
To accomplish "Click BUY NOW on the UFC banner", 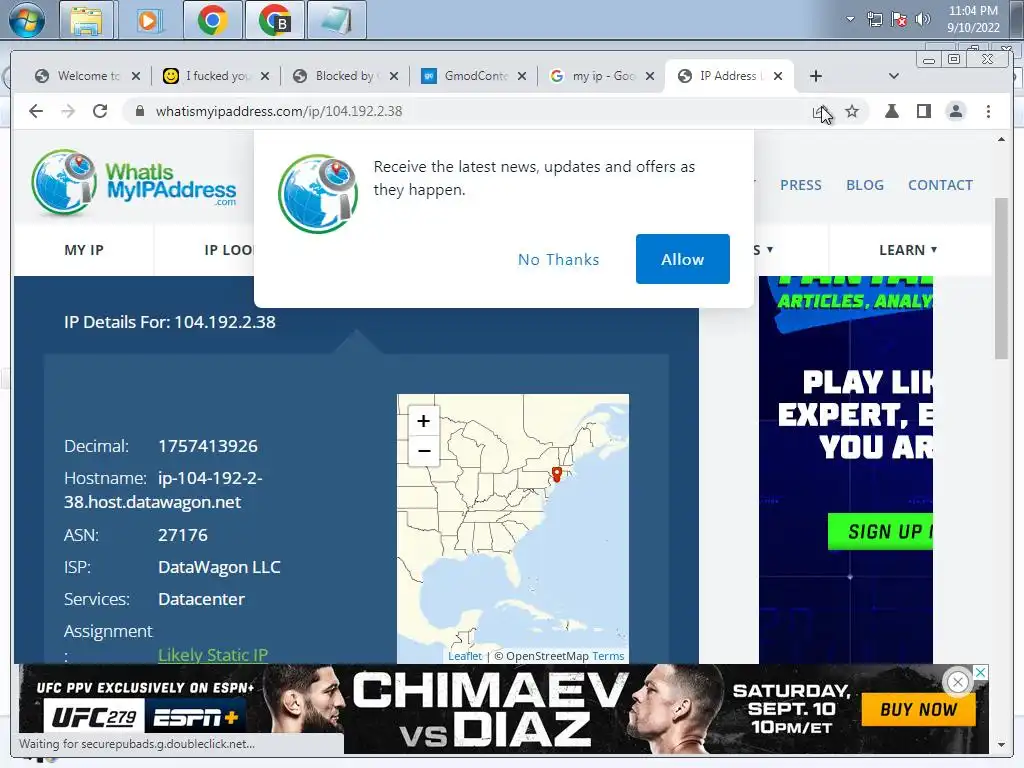I will point(918,710).
